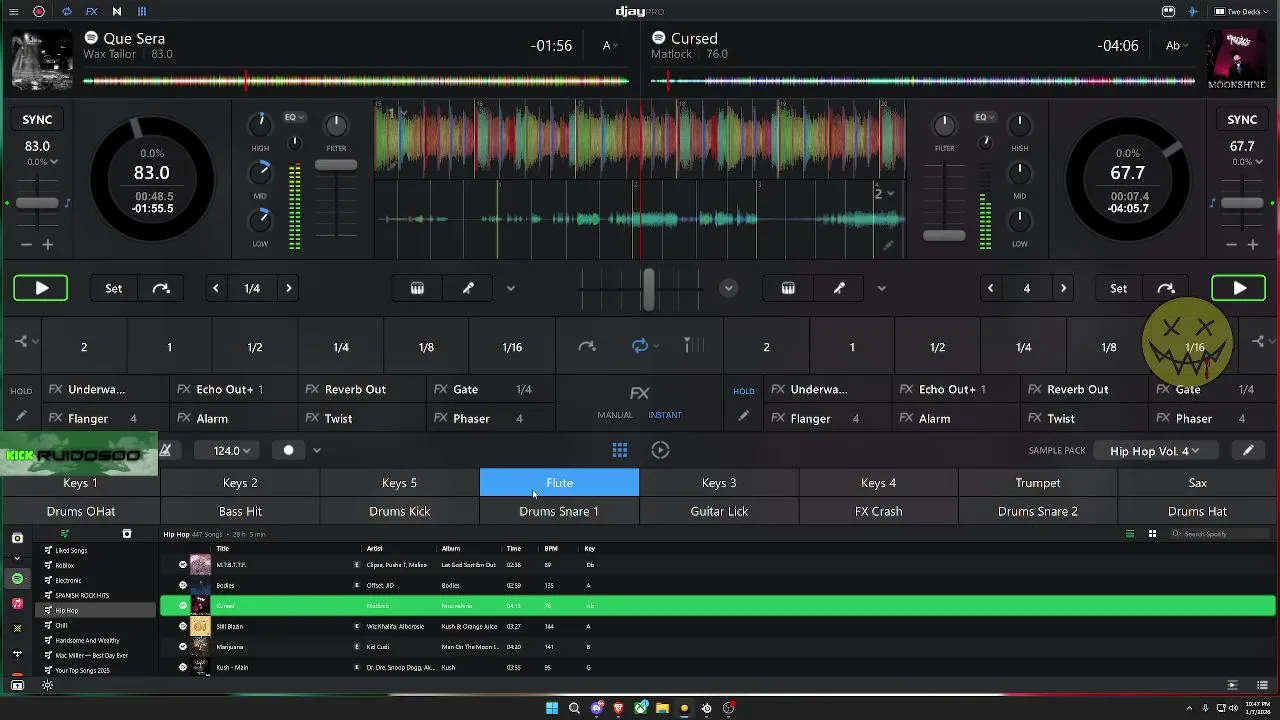Switch library to grid view
This screenshot has height=720, width=1280.
click(1152, 534)
